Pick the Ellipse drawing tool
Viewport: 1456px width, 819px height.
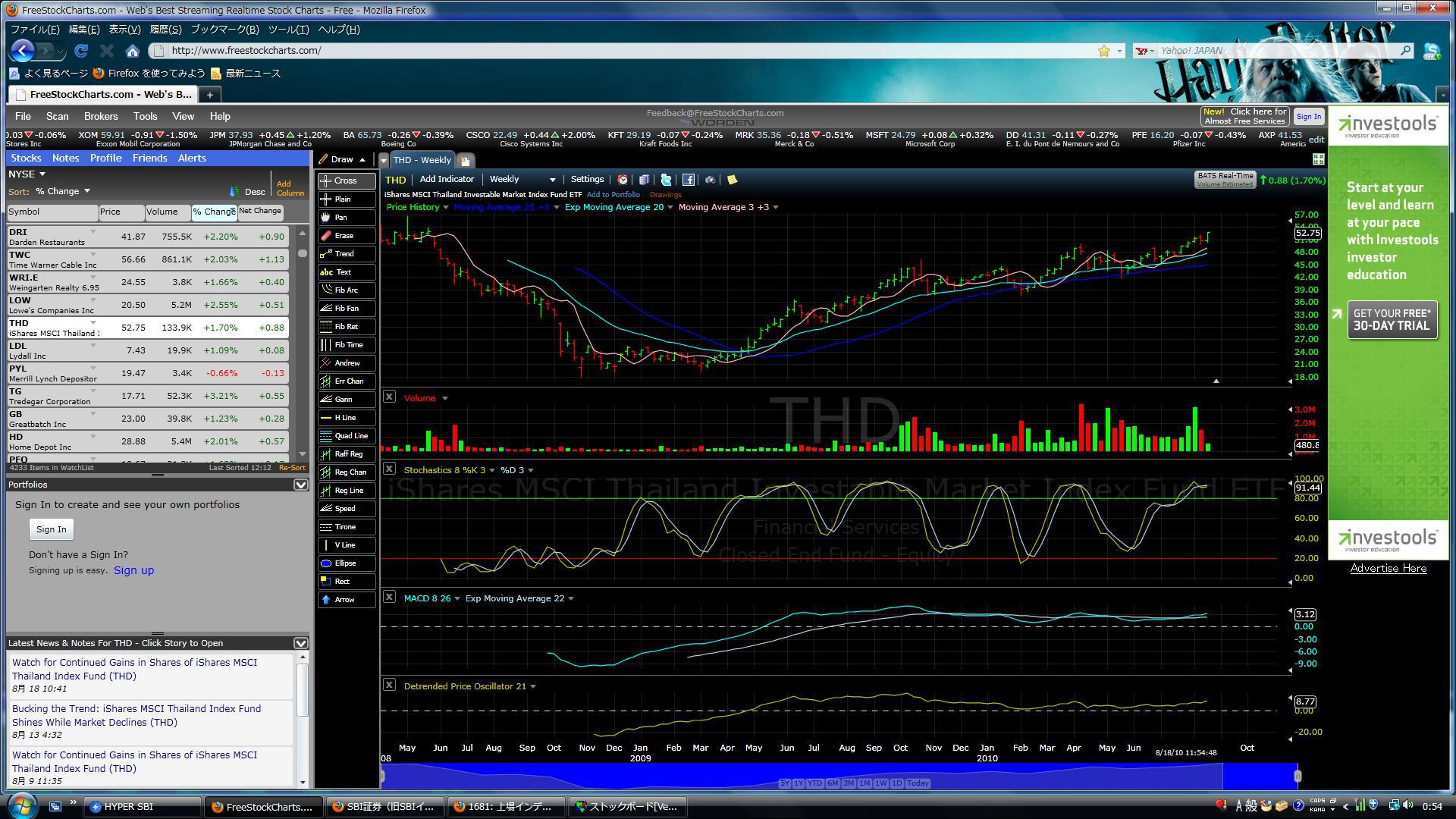tap(346, 563)
